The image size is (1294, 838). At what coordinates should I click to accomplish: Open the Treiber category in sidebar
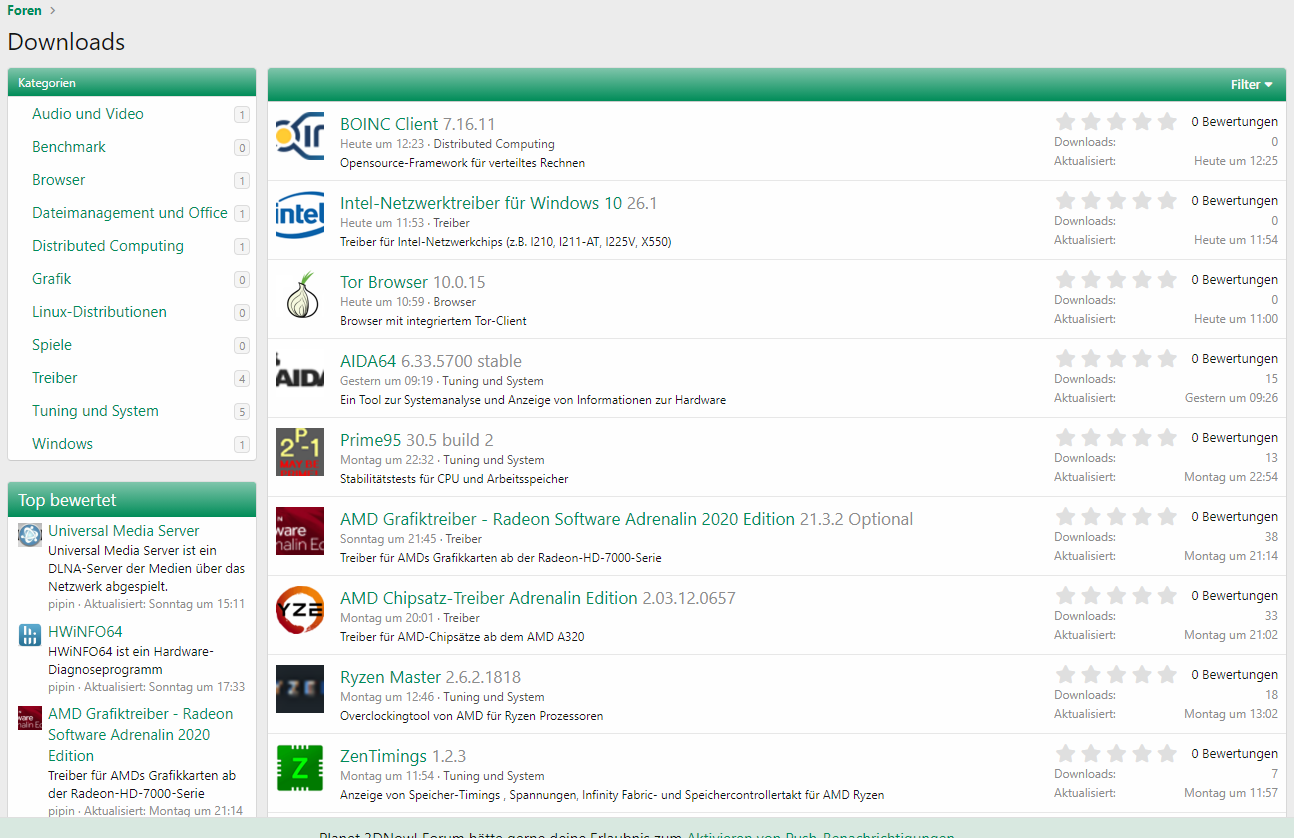click(x=55, y=378)
